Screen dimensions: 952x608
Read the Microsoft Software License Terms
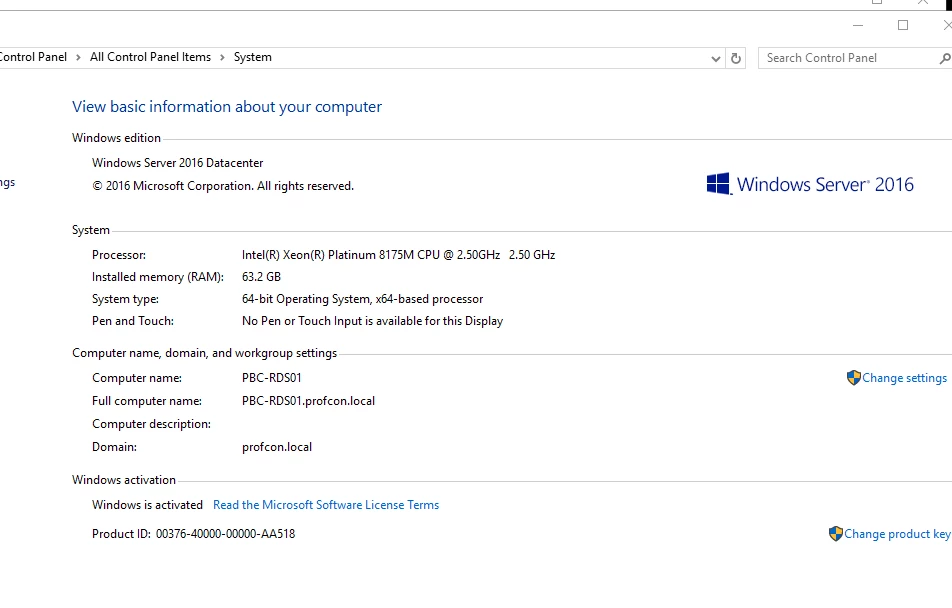pyautogui.click(x=326, y=505)
